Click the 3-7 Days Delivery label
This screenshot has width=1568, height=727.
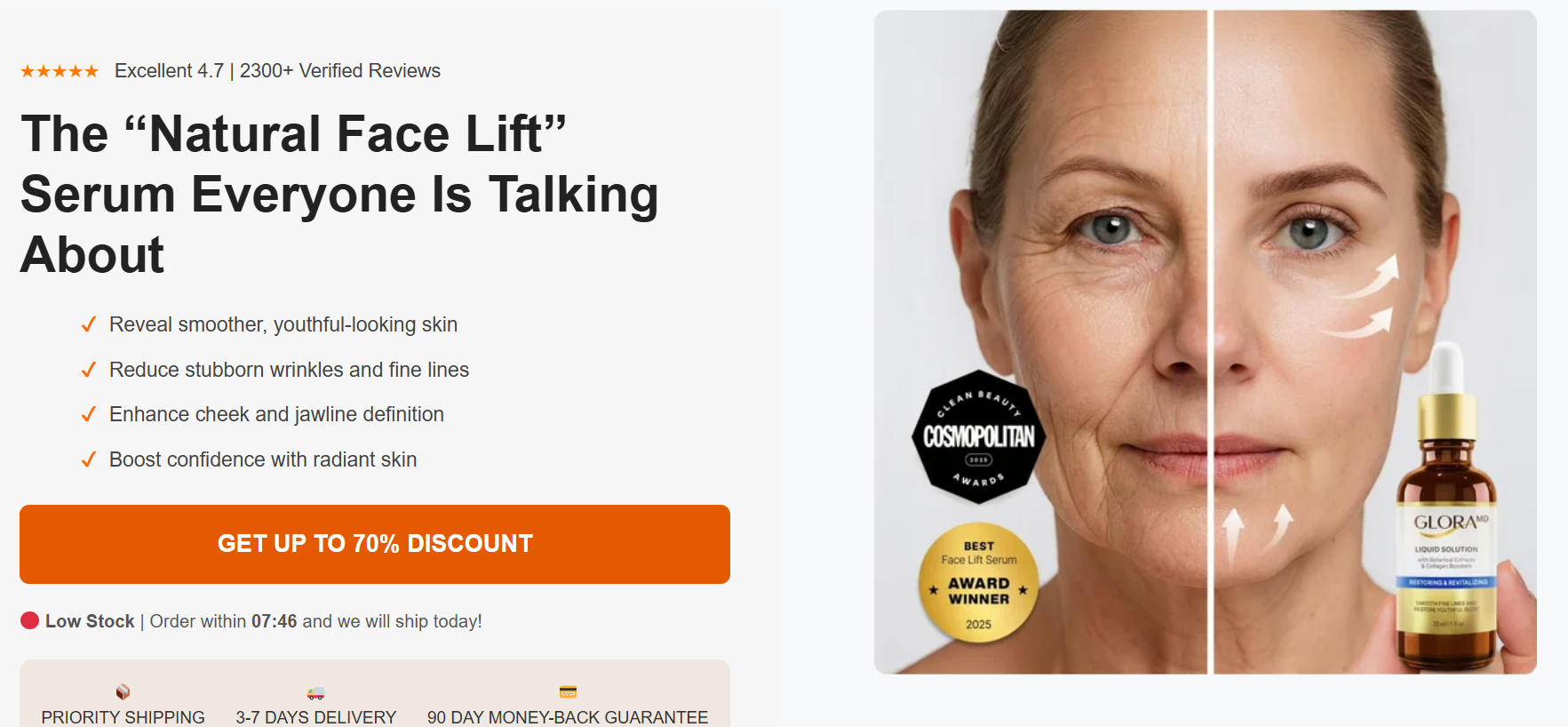click(x=316, y=717)
